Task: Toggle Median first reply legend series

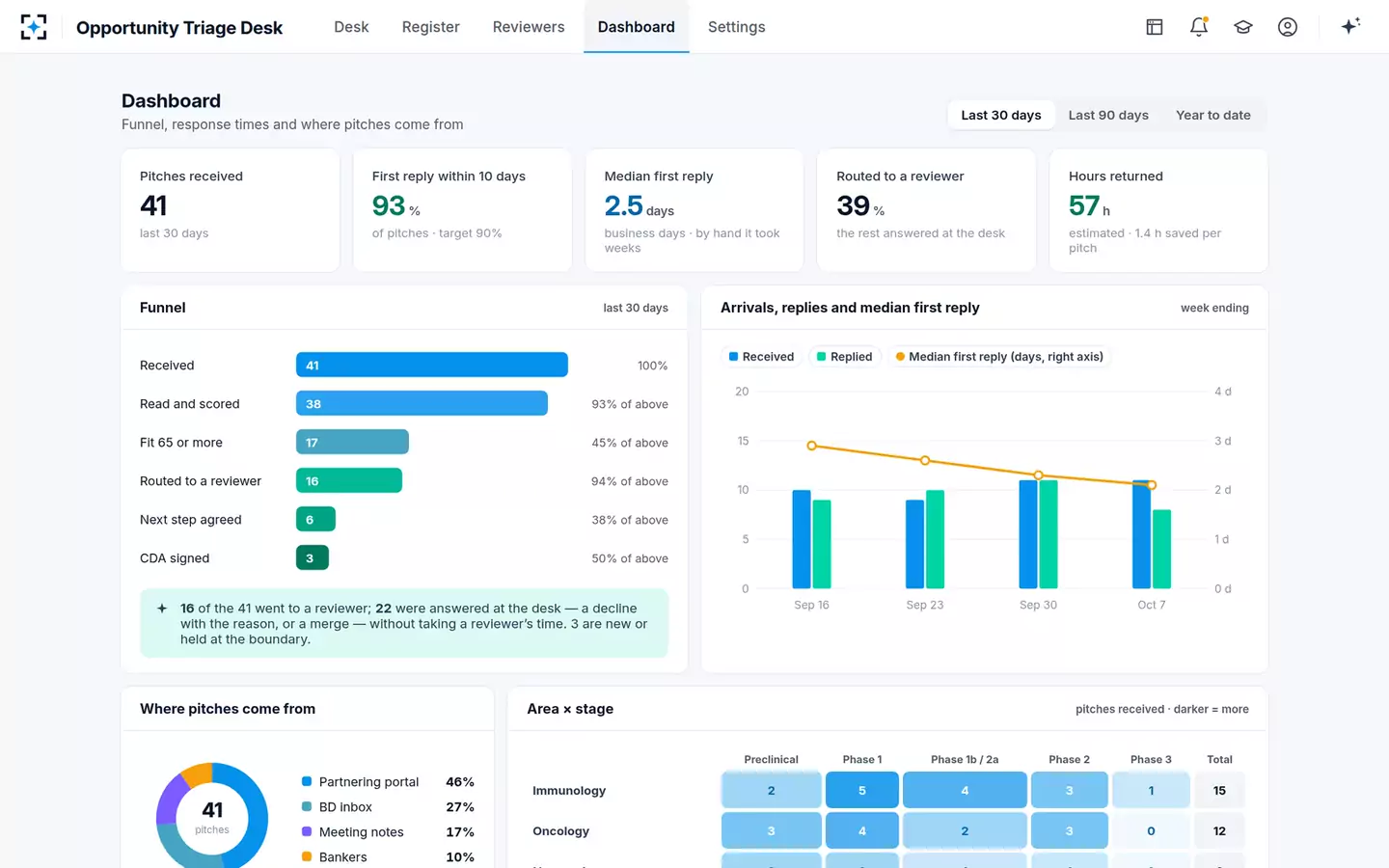Action: click(x=999, y=357)
